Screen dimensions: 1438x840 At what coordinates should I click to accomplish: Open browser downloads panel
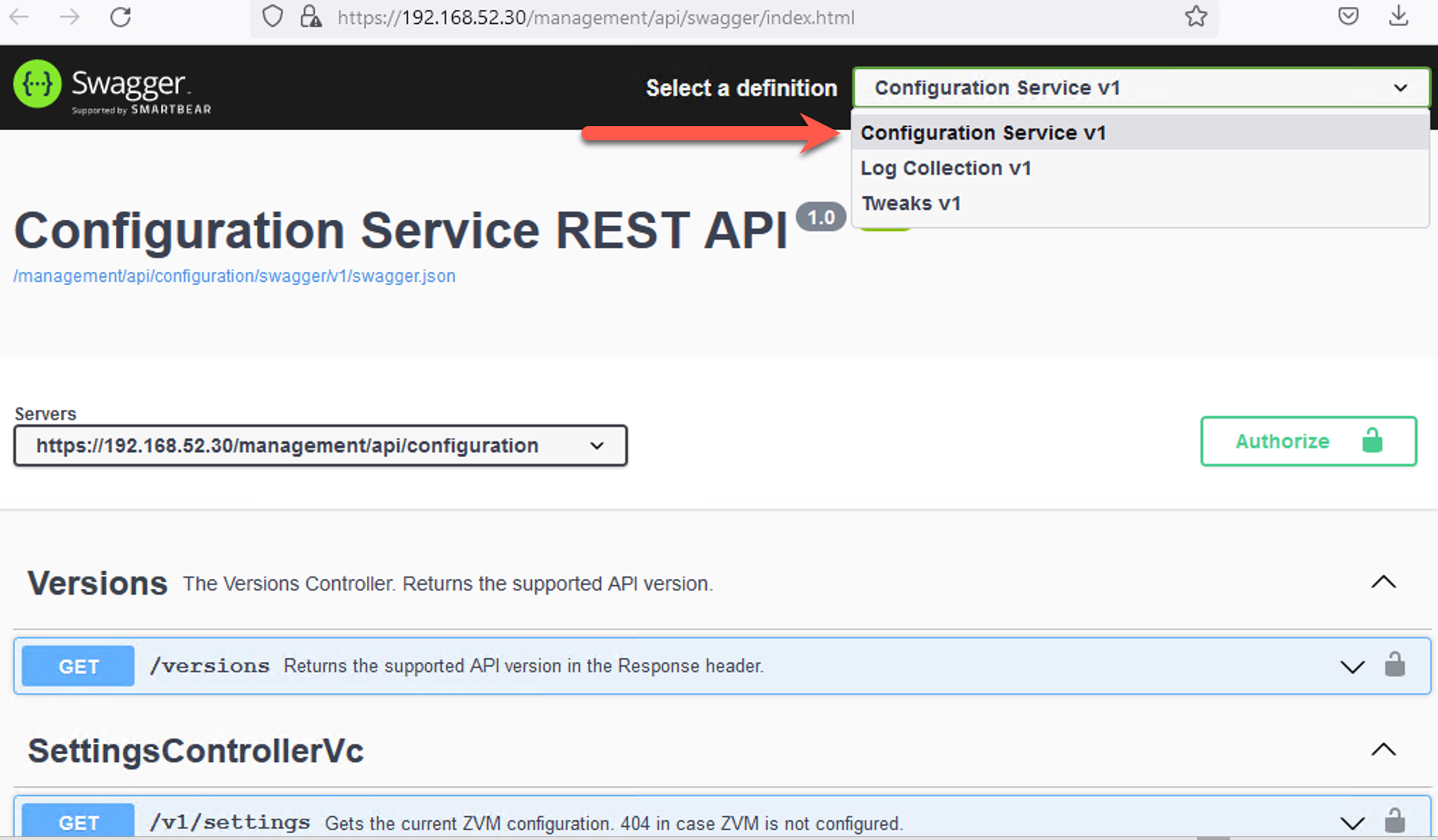pyautogui.click(x=1398, y=16)
